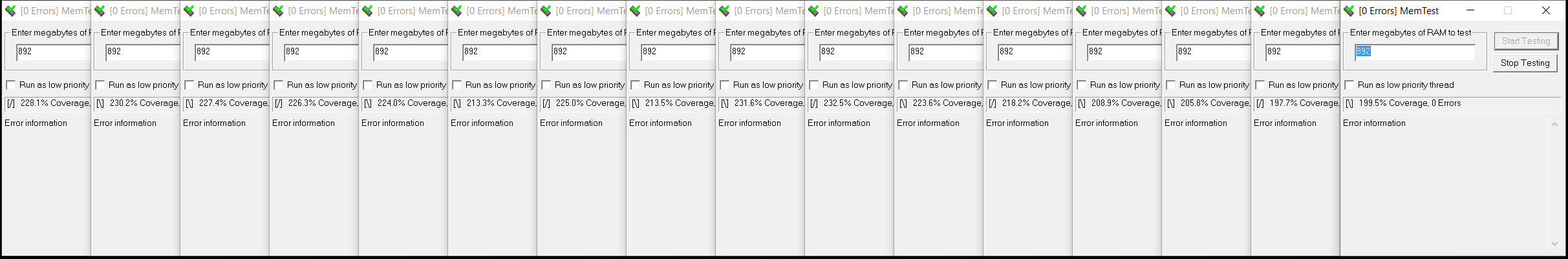Tick low priority checkbox in 230.2% coverage window
Image resolution: width=1568 pixels, height=259 pixels.
(x=100, y=85)
